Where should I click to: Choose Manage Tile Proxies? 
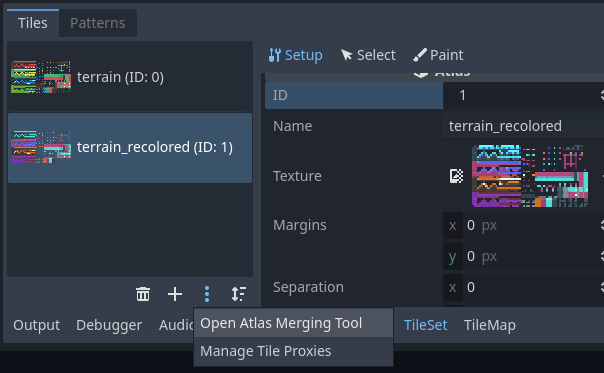click(x=293, y=351)
